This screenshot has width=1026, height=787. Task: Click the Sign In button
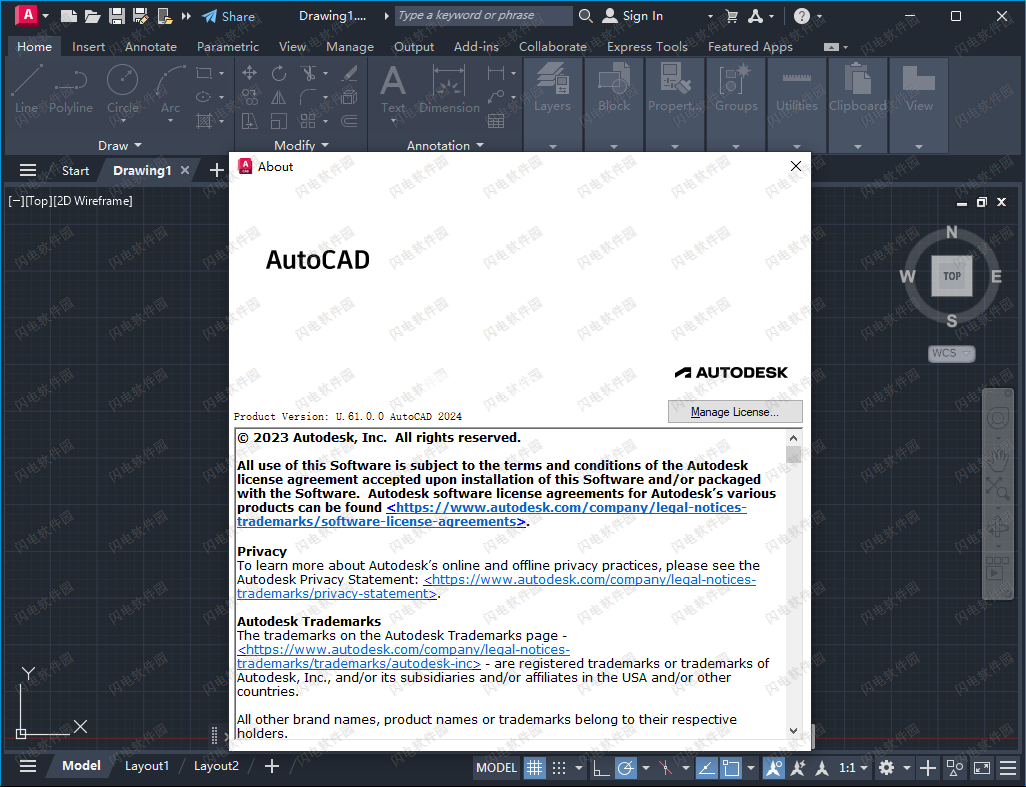(633, 16)
